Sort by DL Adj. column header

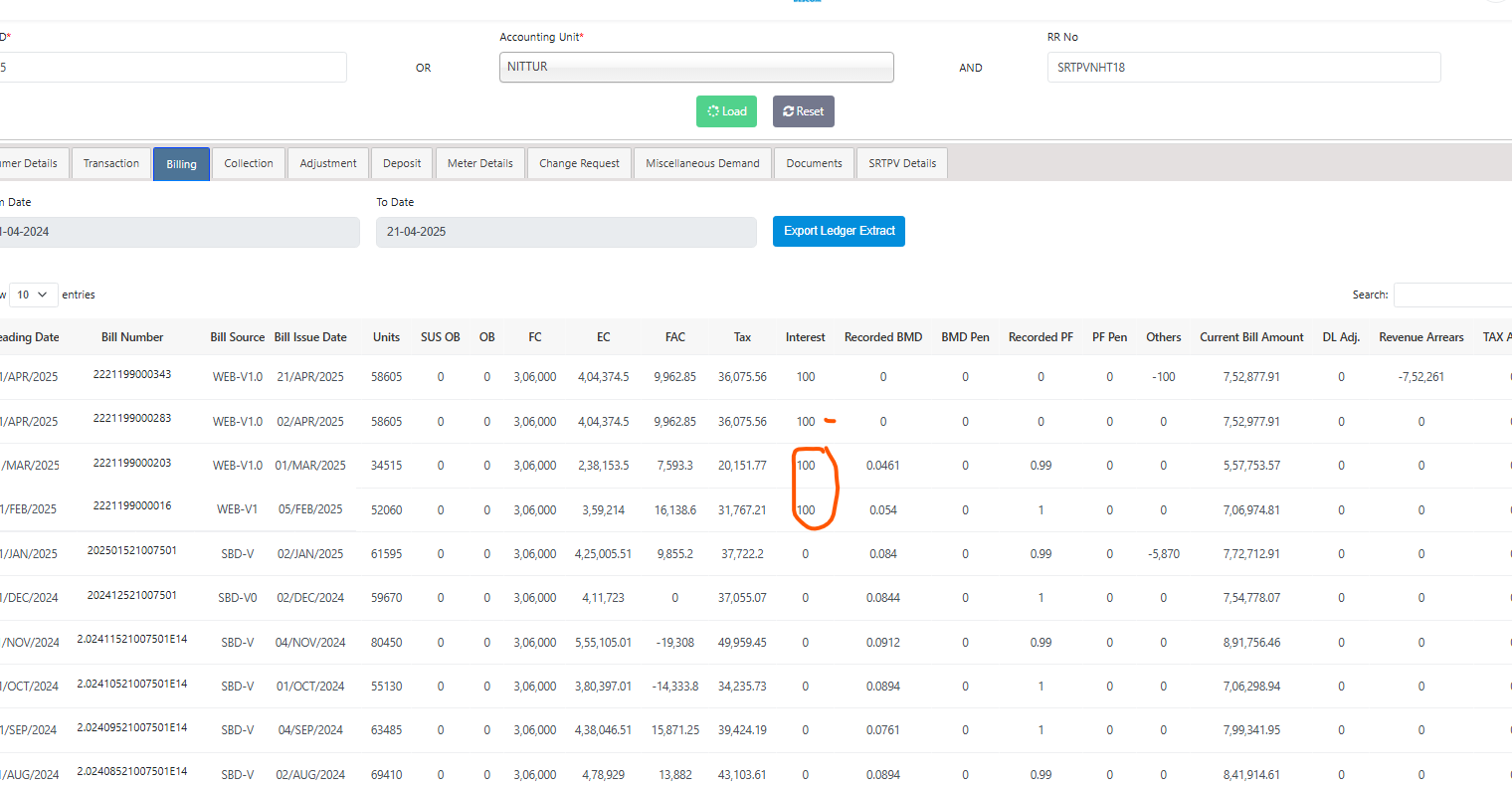pos(1341,337)
